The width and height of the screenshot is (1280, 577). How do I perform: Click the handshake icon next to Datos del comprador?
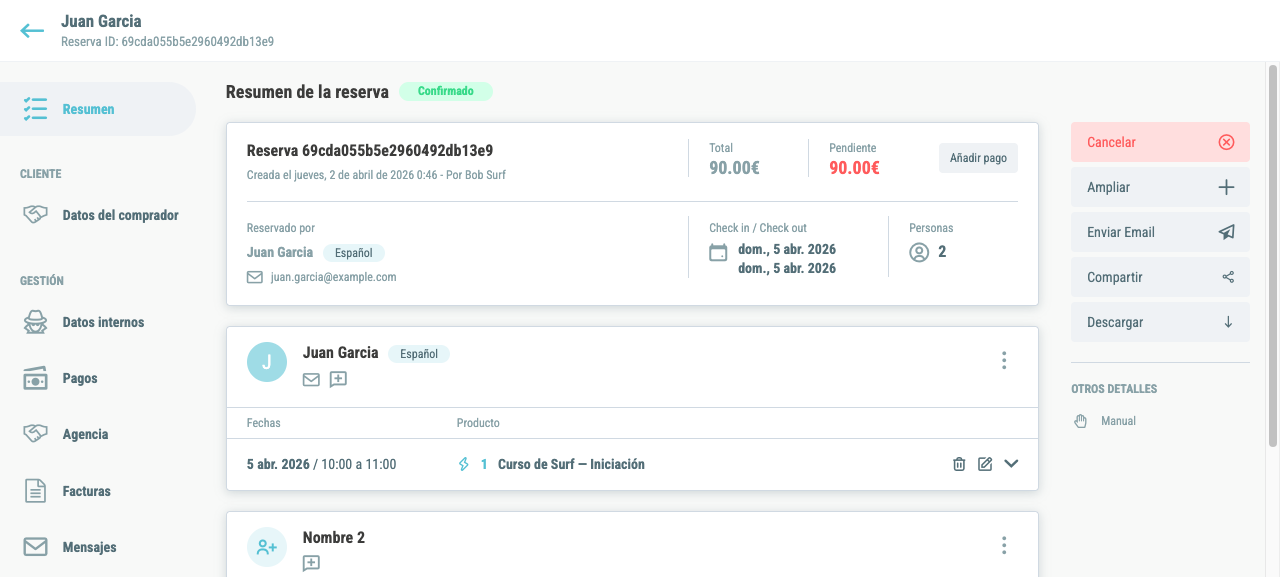36,215
